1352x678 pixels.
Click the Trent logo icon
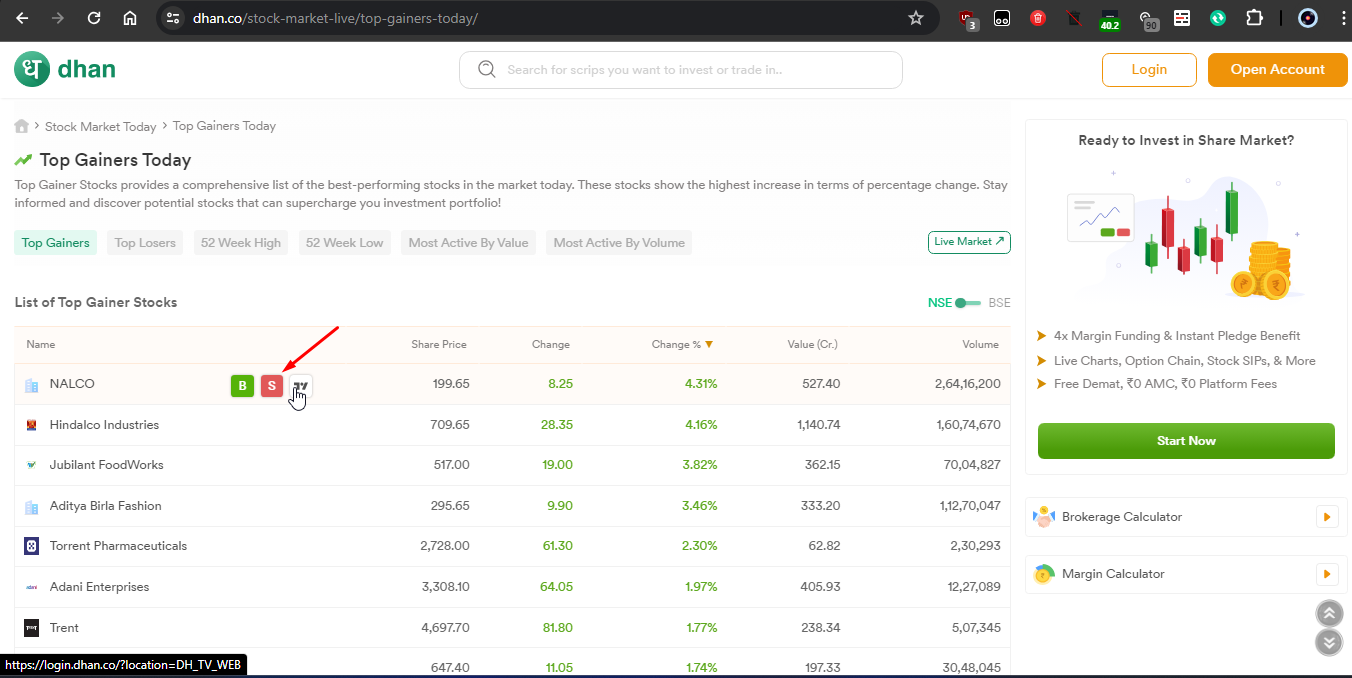tap(31, 628)
